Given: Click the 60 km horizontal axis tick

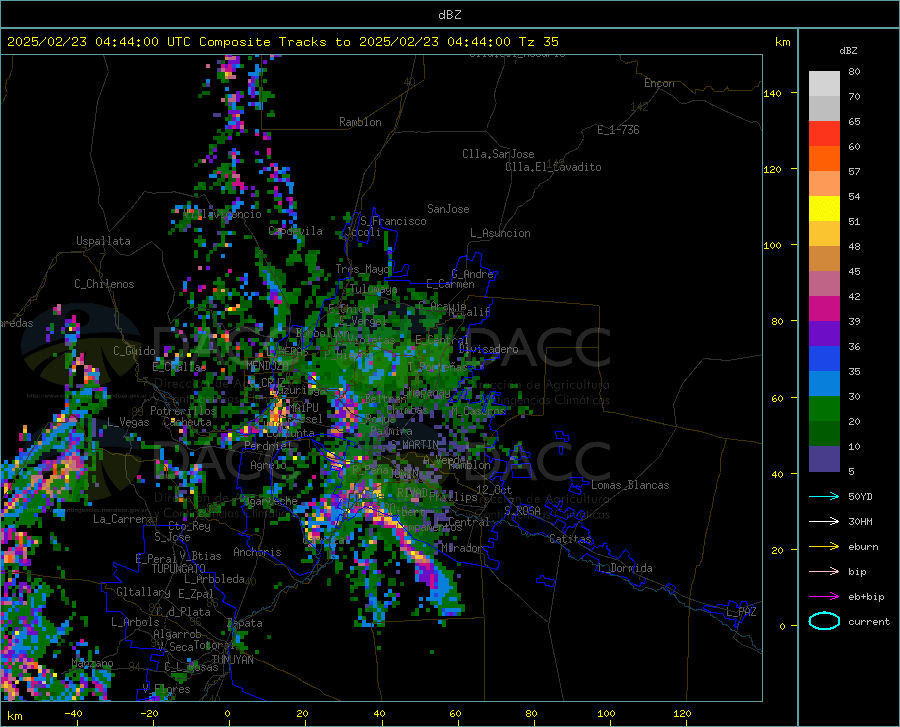Looking at the screenshot, I should 455,713.
